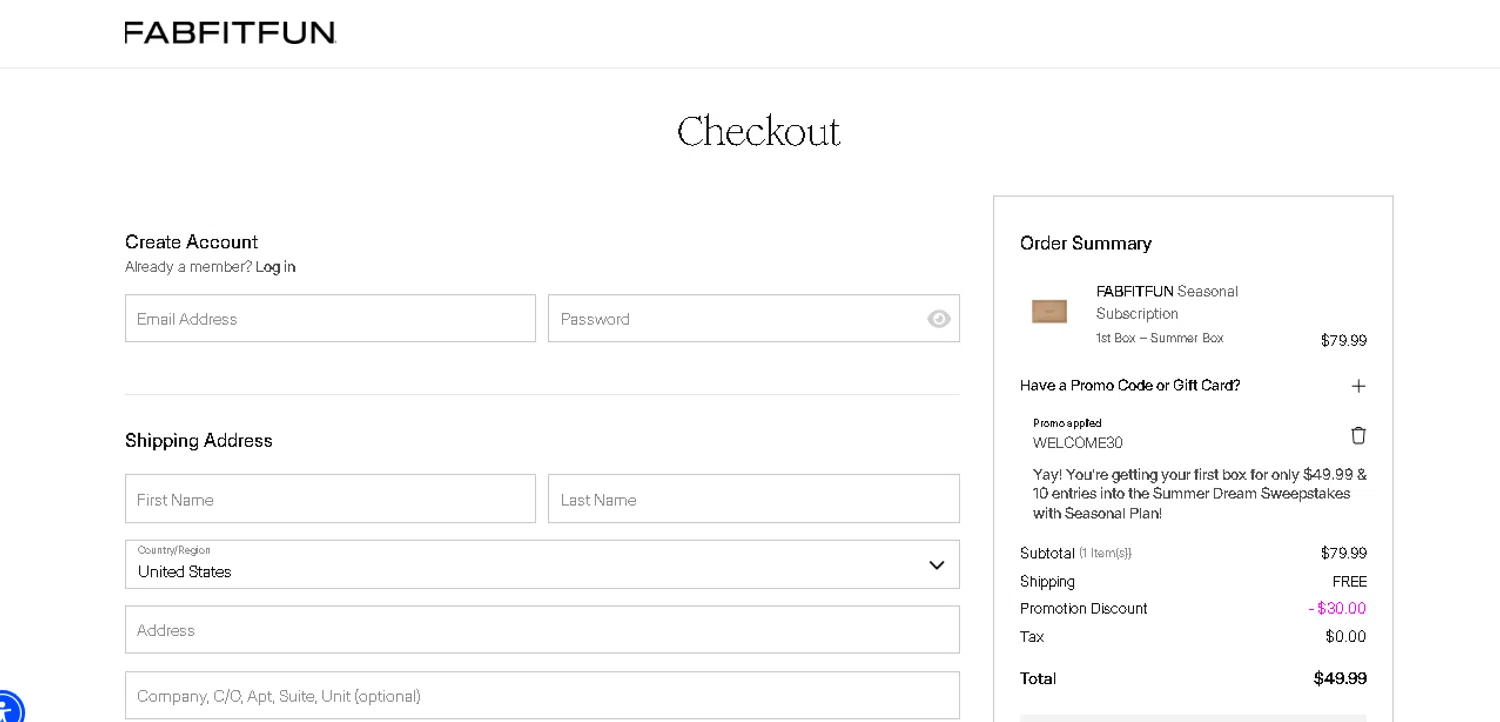Image resolution: width=1500 pixels, height=722 pixels.
Task: Click the WELCOME30 promo code text
Action: coord(1078,443)
